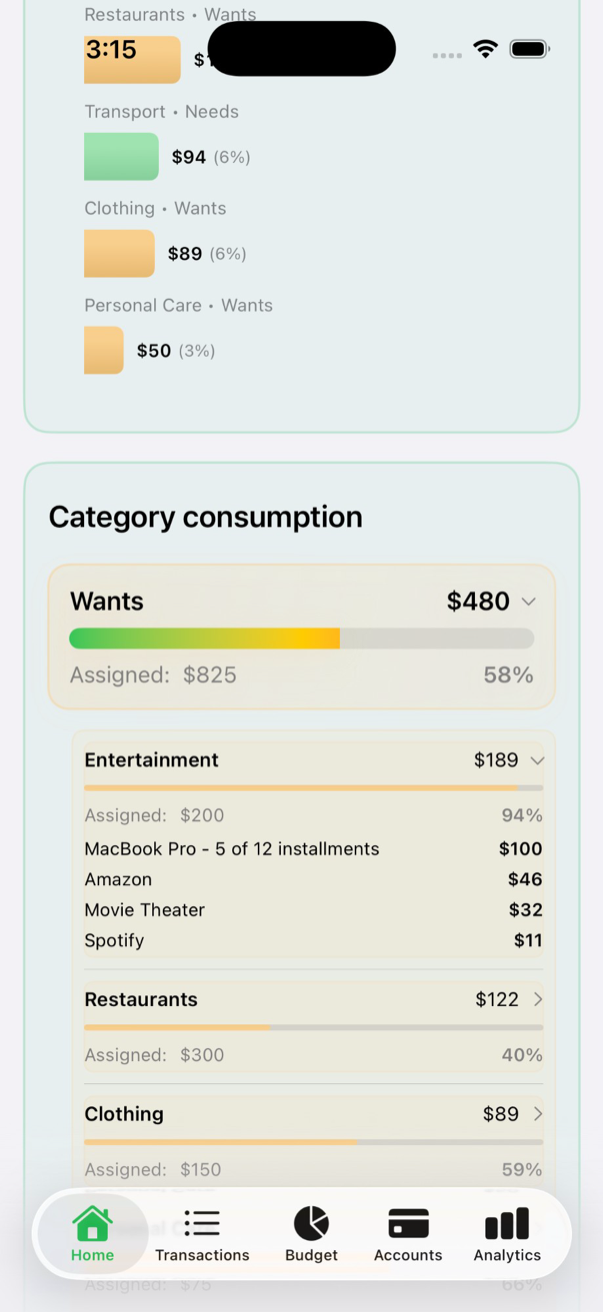This screenshot has width=603, height=1312.
Task: Tap the green Transport spending bar
Action: click(121, 156)
